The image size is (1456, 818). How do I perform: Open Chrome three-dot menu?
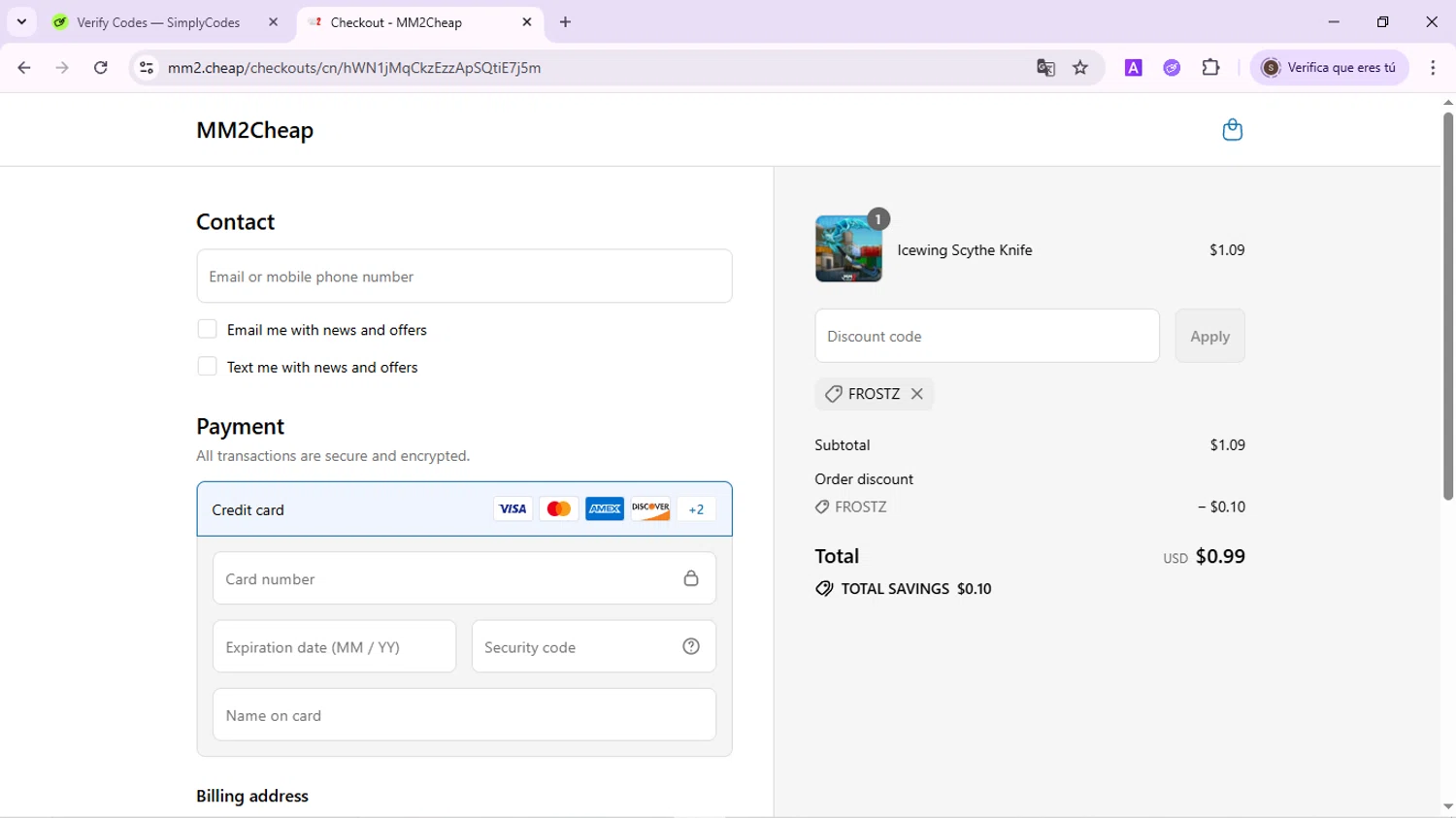click(1433, 68)
